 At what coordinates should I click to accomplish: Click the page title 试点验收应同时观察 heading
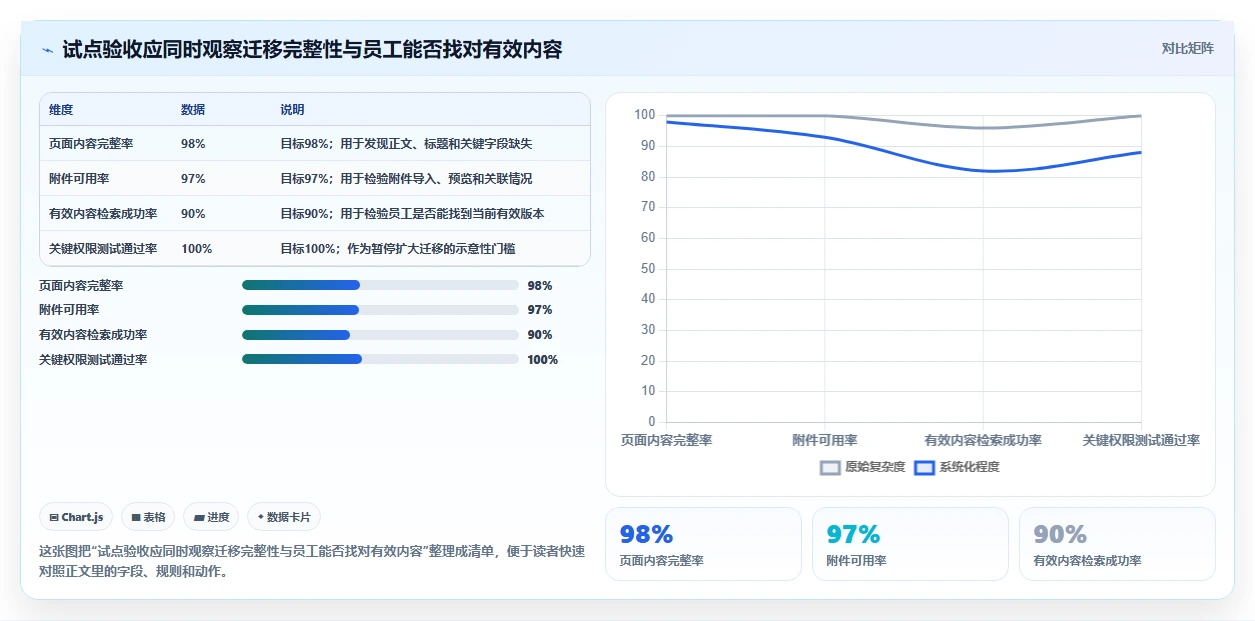[312, 49]
